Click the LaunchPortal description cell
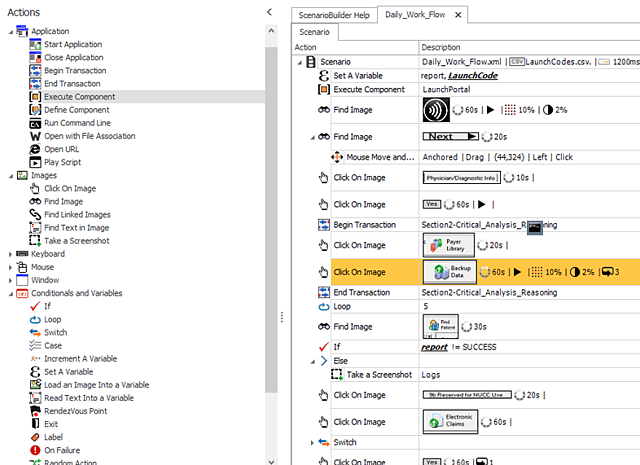640x465 pixels. click(529, 89)
